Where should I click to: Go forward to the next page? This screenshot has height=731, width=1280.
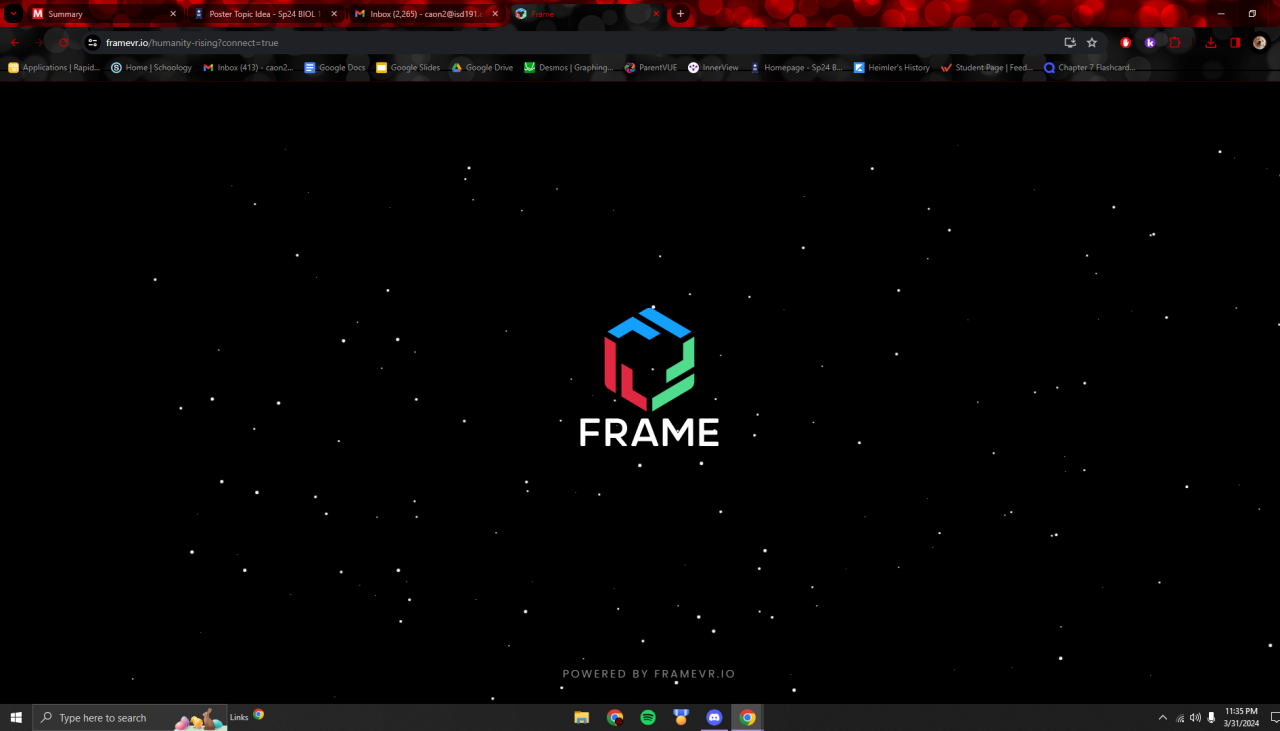pos(39,43)
